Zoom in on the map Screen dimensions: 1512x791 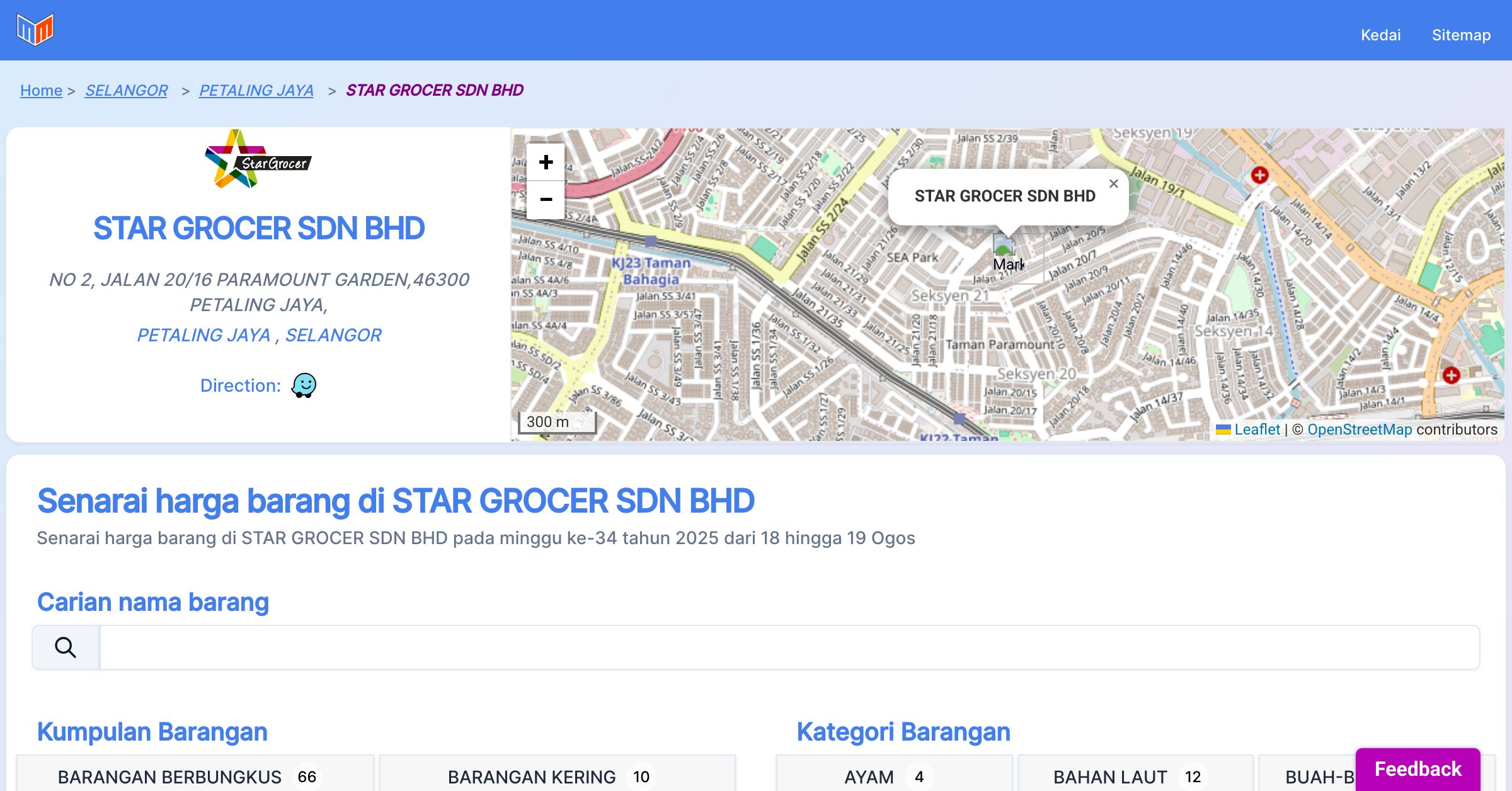coord(546,162)
